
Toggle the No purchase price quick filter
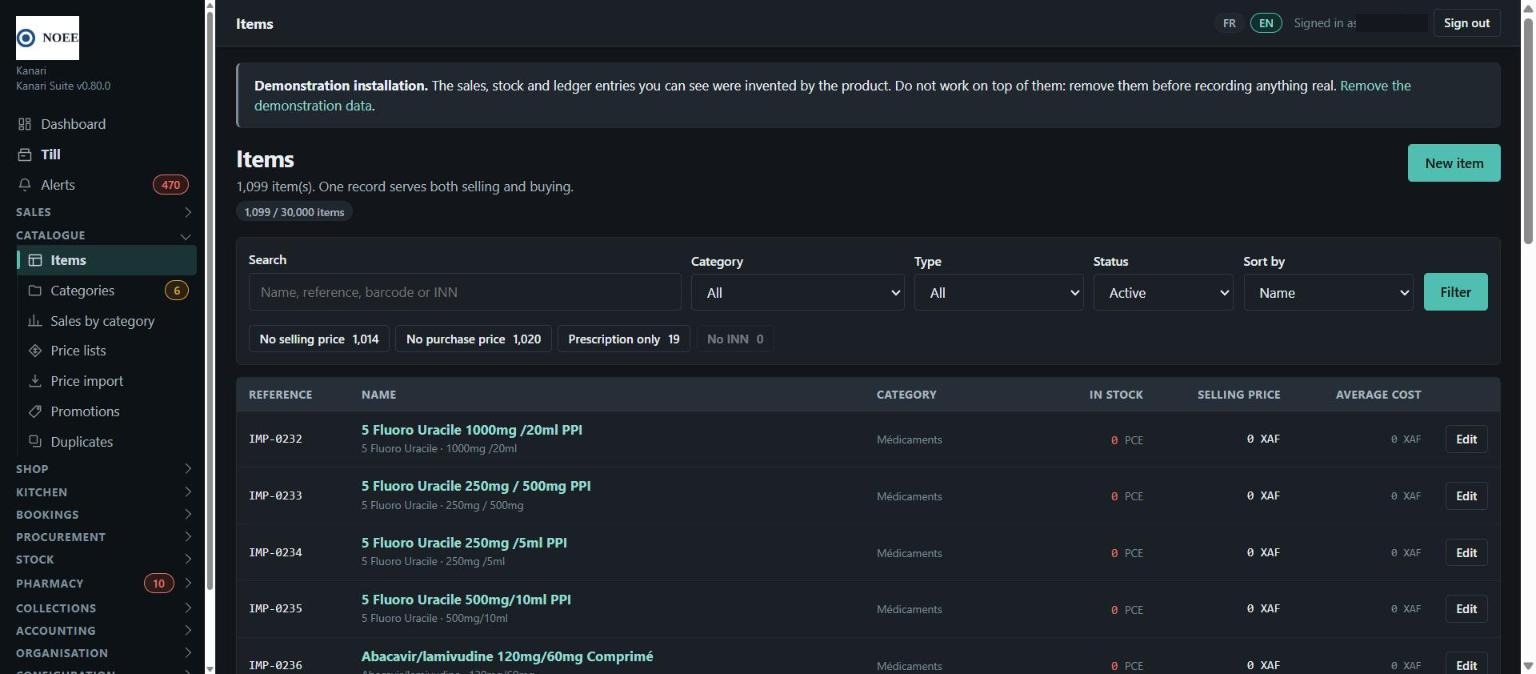[x=473, y=339]
